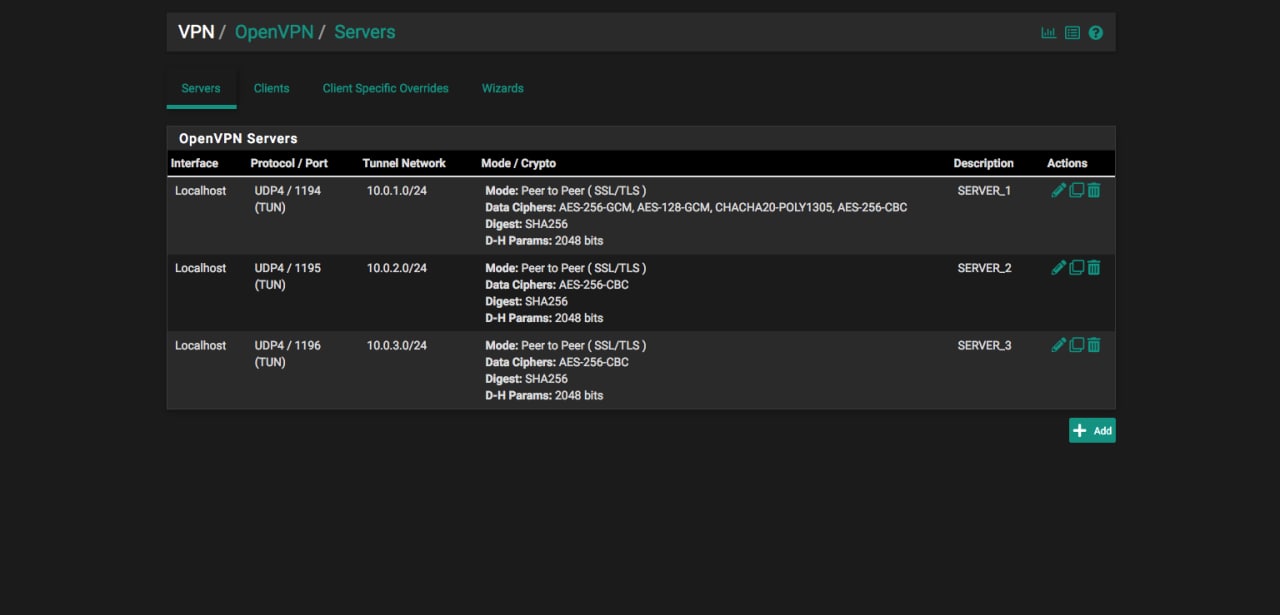The width and height of the screenshot is (1280, 615).
Task: Open the Wizards tab
Action: (x=502, y=88)
